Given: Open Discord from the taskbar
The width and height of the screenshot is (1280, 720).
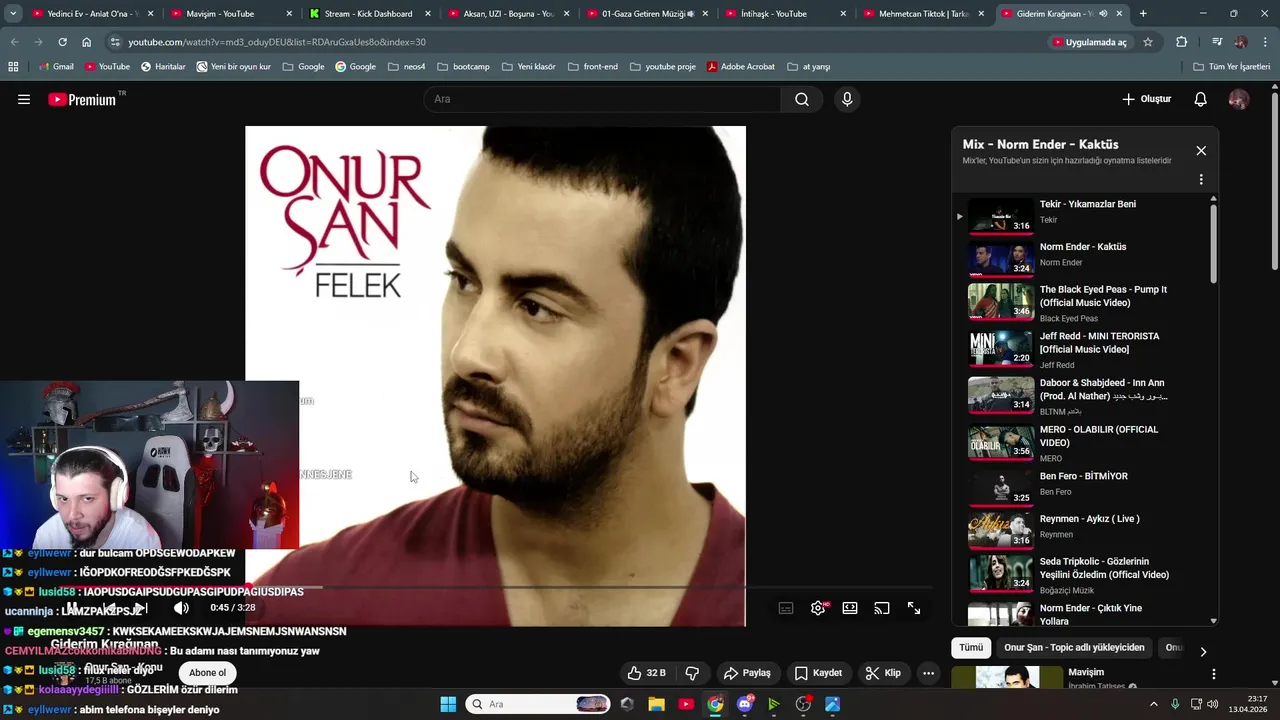Looking at the screenshot, I should [x=744, y=704].
